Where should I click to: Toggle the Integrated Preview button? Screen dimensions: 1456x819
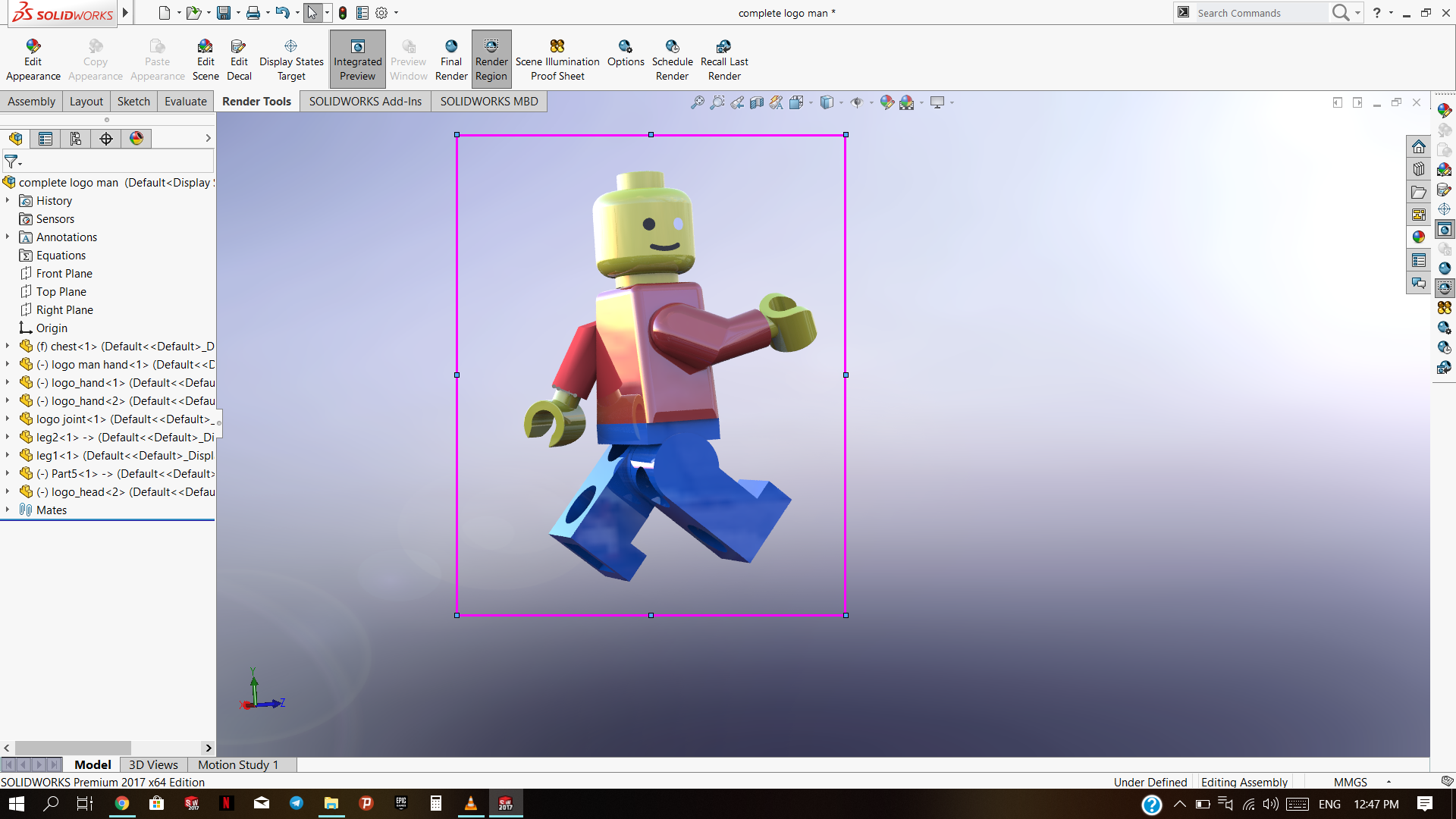(357, 59)
